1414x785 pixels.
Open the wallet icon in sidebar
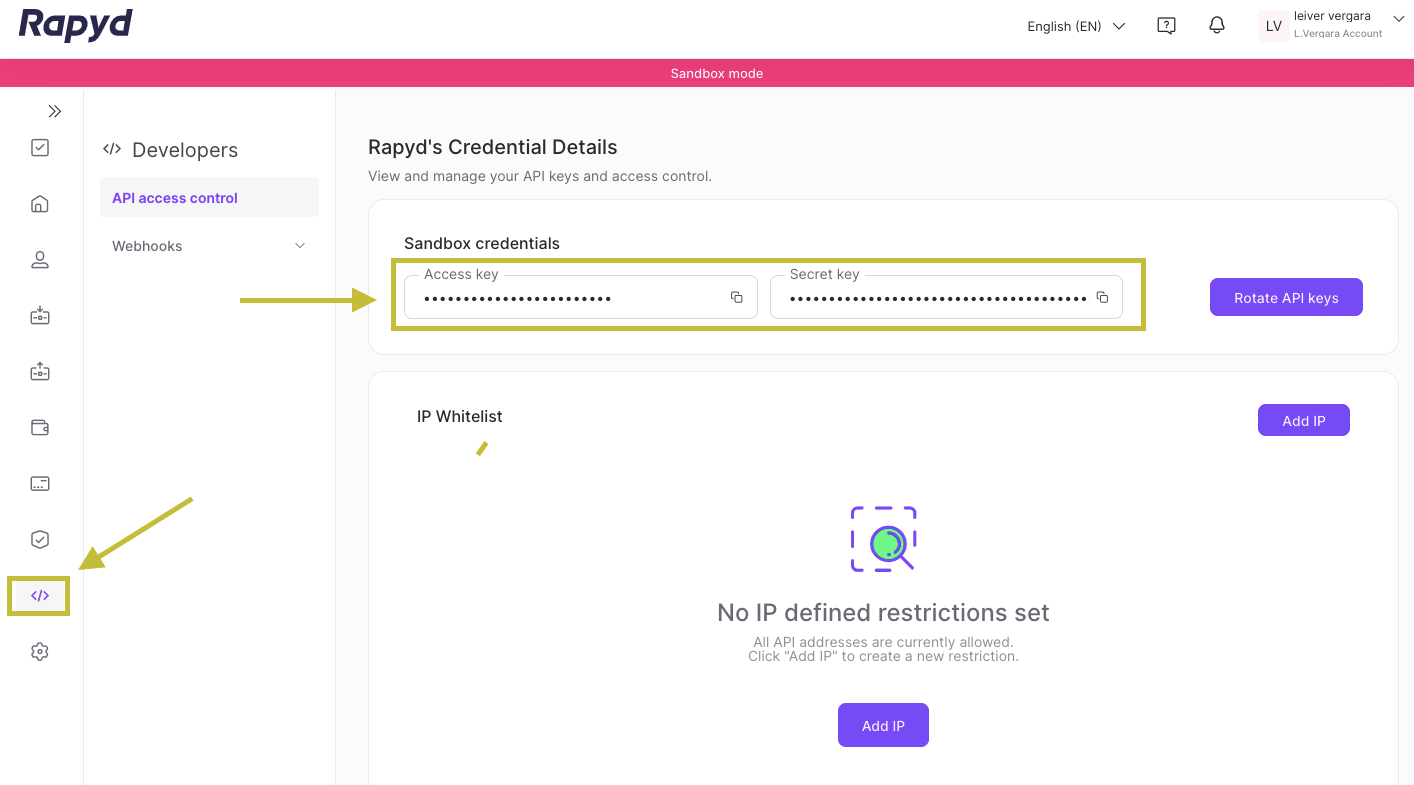tap(40, 428)
